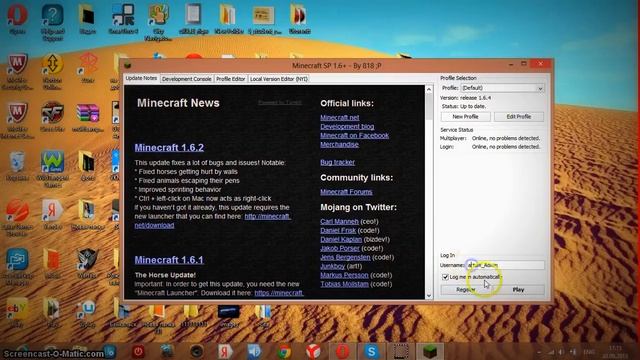This screenshot has height=360, width=640.
Task: Open the Minecraft 1.6.2 news heading link
Action: tap(169, 148)
